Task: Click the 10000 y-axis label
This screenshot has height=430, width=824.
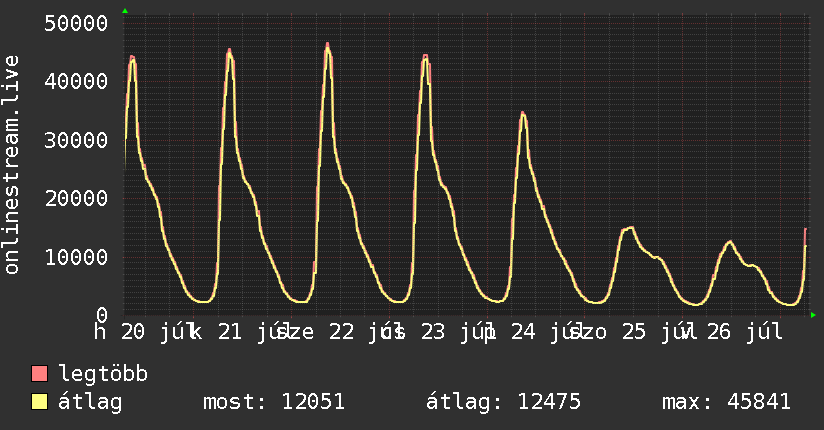Action: tap(76, 257)
